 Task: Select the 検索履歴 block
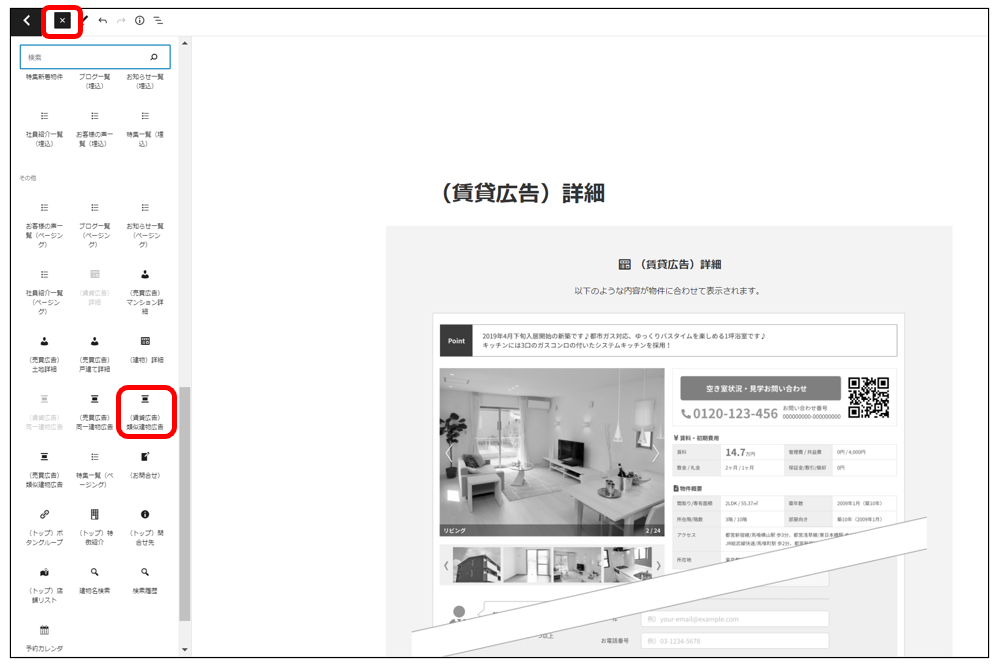click(145, 579)
